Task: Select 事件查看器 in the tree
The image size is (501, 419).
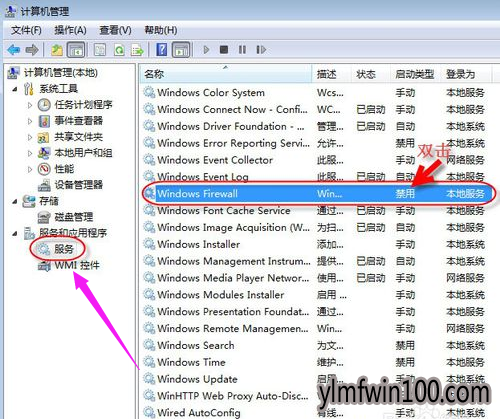Action: point(78,121)
